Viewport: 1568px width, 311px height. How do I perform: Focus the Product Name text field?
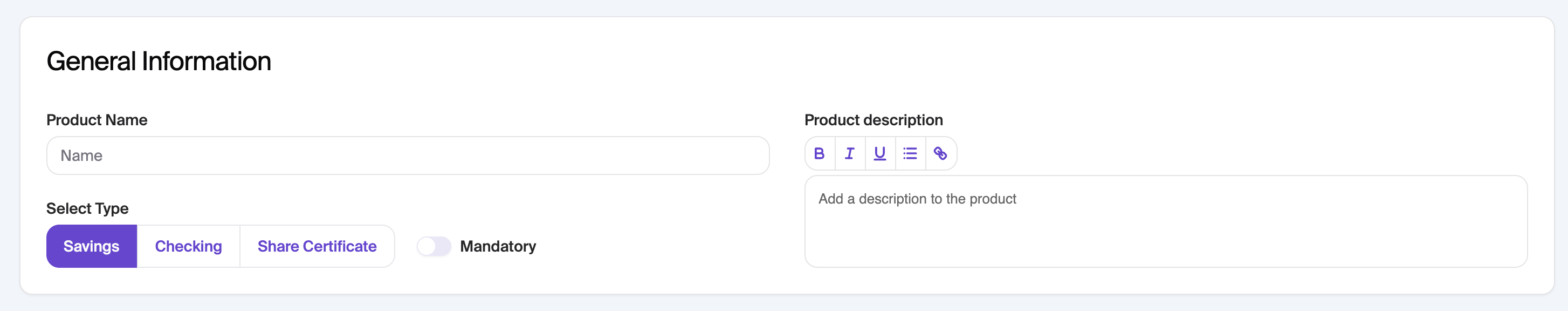[x=408, y=155]
